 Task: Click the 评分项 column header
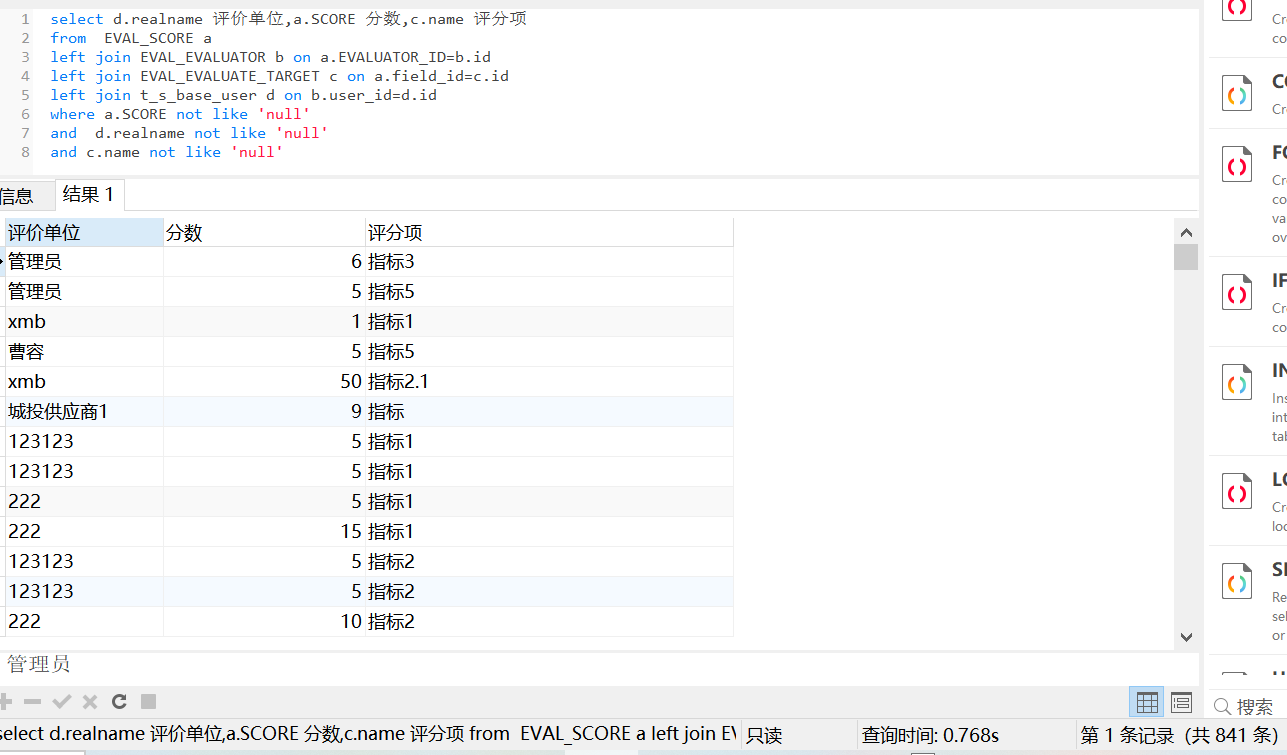(549, 233)
